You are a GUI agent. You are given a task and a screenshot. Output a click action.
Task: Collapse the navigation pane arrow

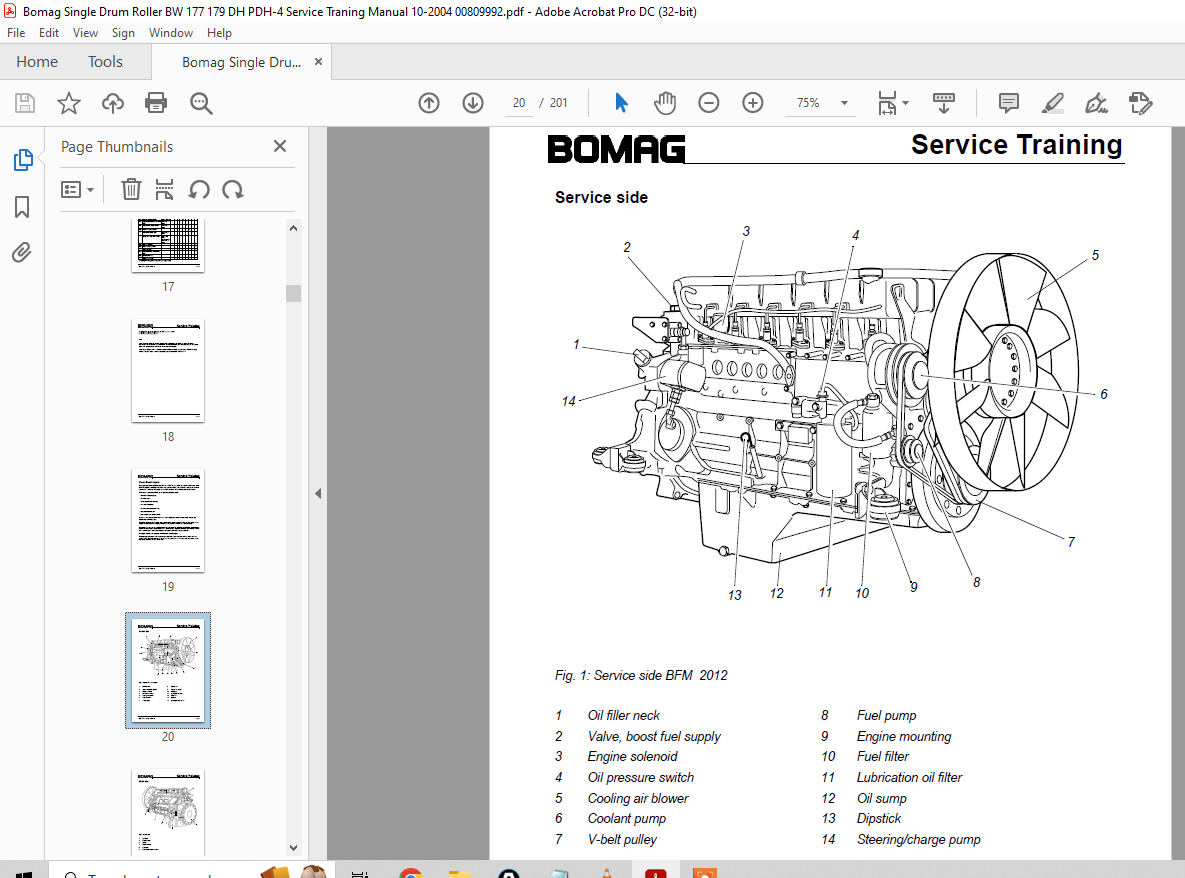click(x=318, y=493)
